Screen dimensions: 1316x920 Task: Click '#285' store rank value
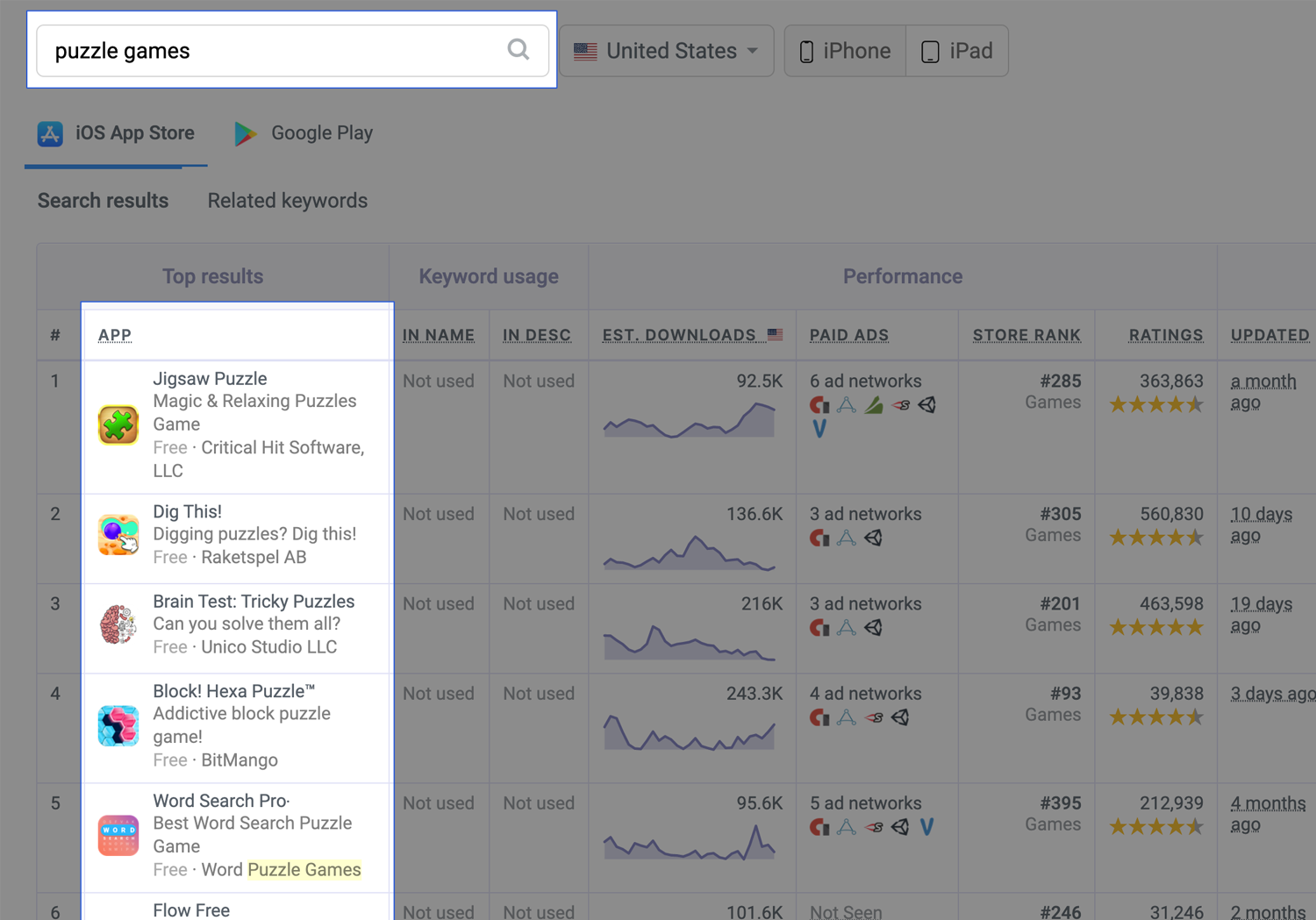1060,382
